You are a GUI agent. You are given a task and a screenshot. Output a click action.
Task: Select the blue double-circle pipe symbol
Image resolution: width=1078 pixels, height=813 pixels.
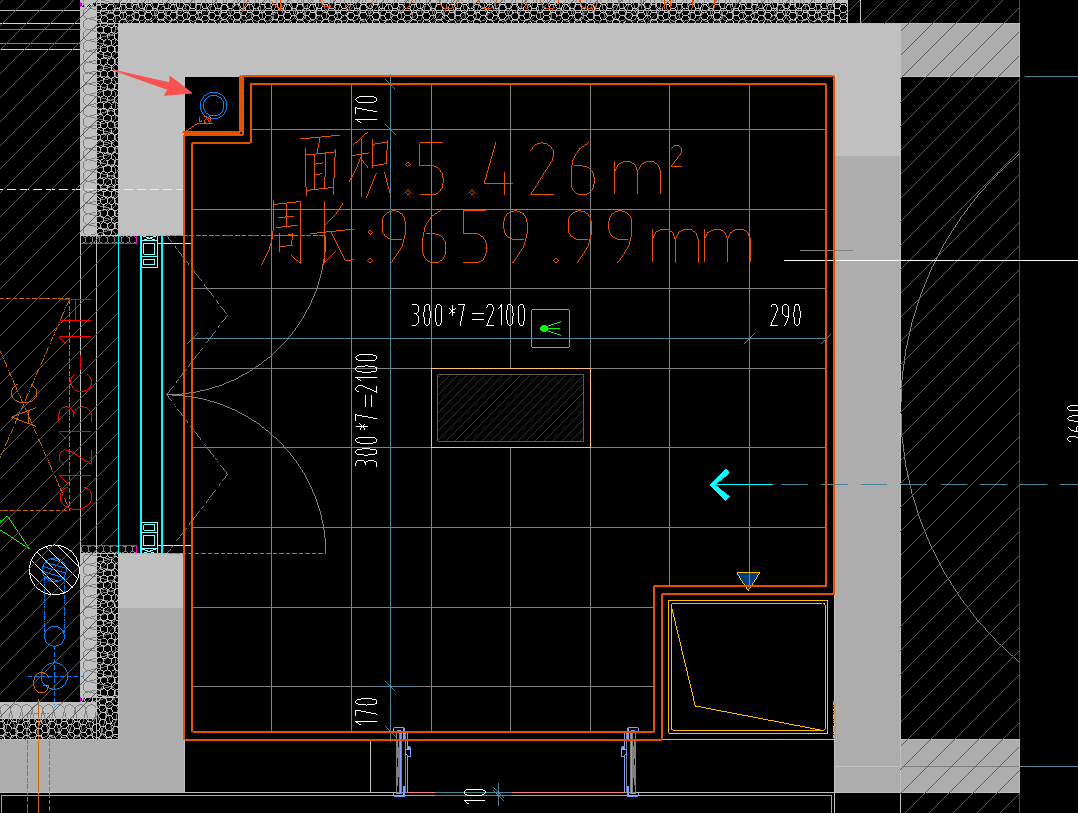(x=212, y=107)
